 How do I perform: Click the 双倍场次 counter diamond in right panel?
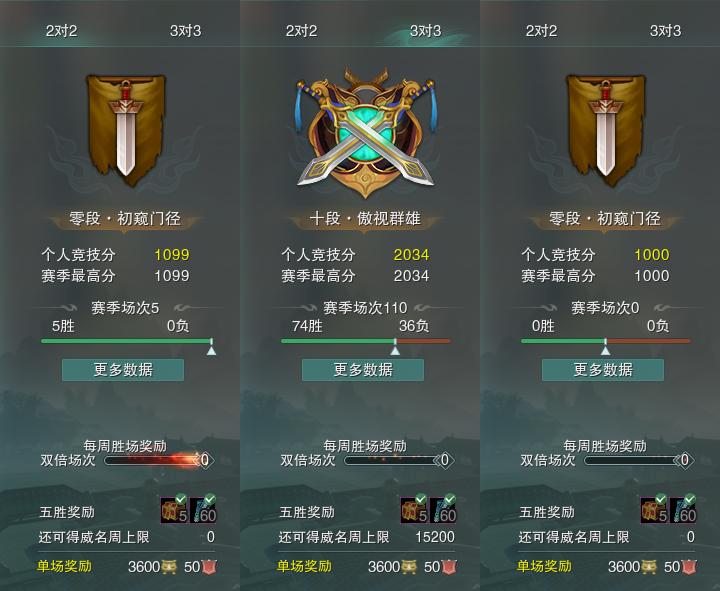(685, 460)
